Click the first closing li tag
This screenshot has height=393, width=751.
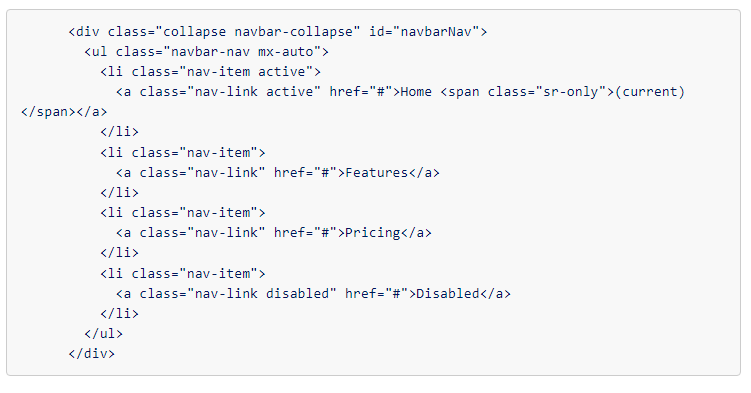point(119,132)
